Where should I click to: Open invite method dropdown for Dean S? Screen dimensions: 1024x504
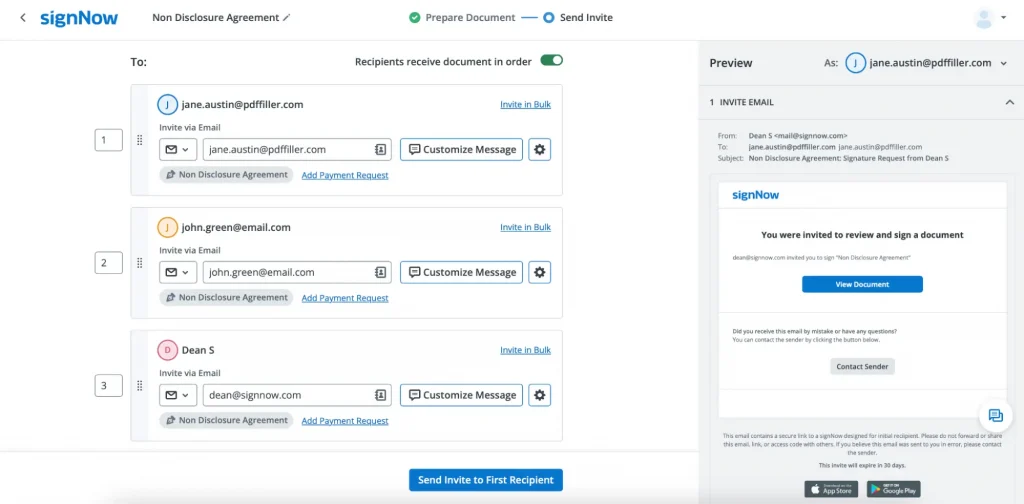[x=177, y=395]
